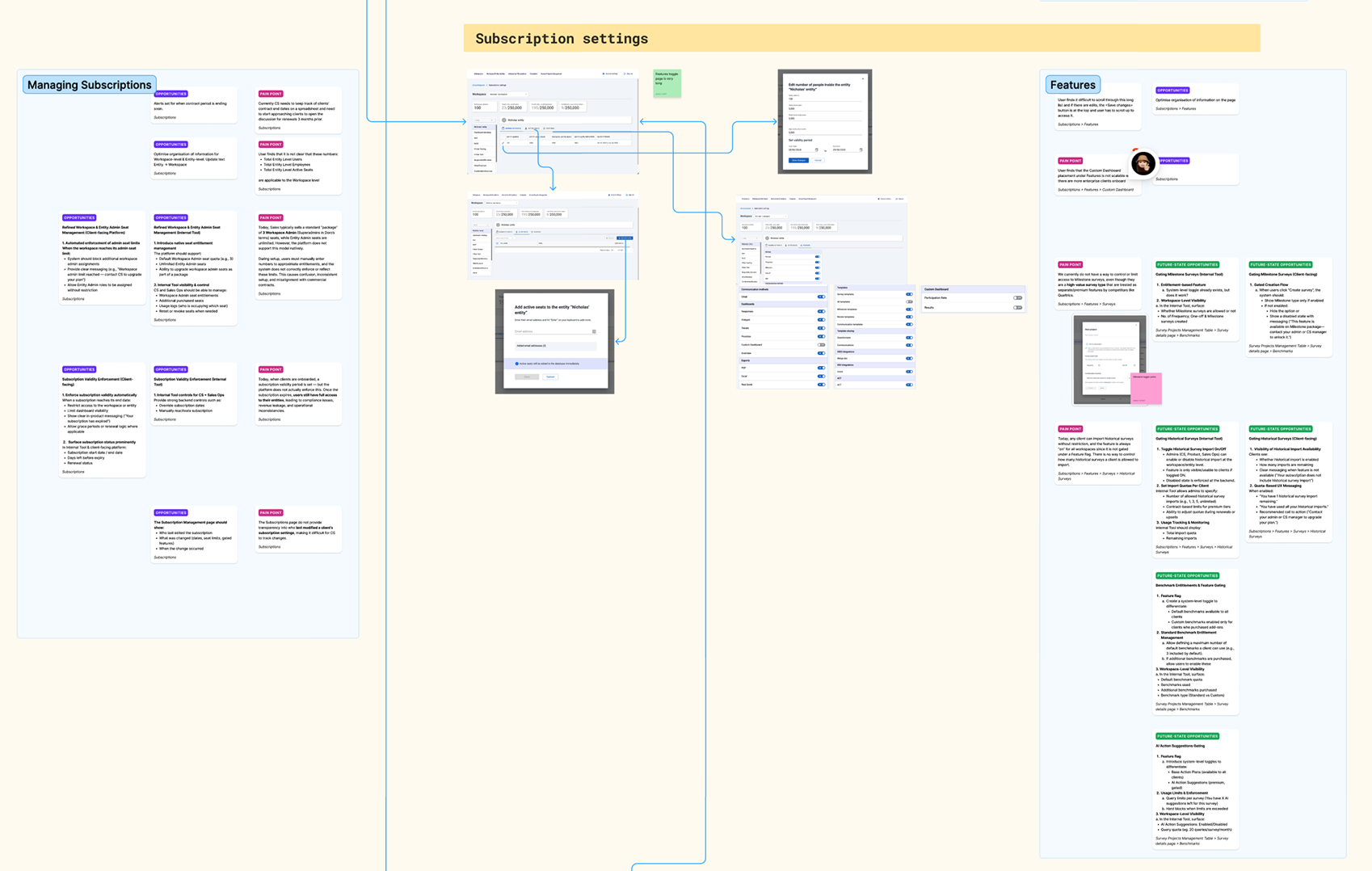
Task: Click the pencil edit icon in the entity table row
Action: tap(503, 143)
